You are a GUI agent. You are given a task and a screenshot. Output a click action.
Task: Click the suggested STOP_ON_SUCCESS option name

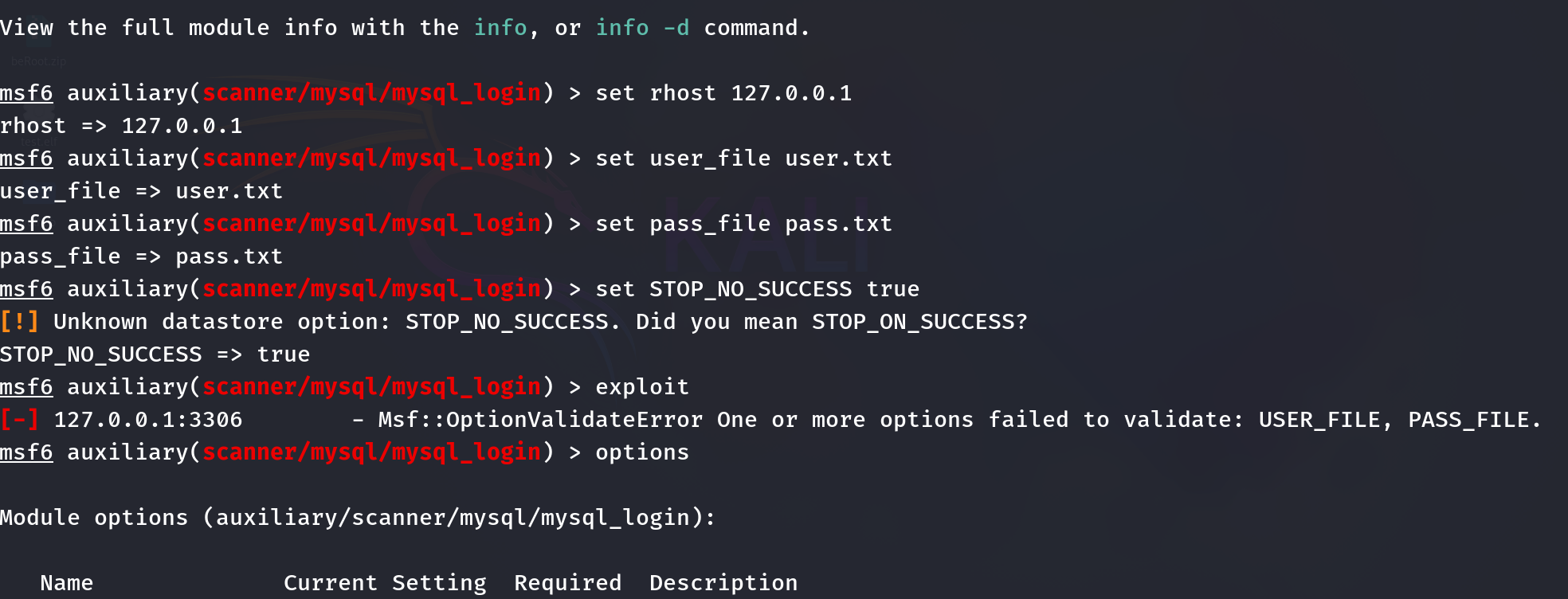tap(912, 322)
